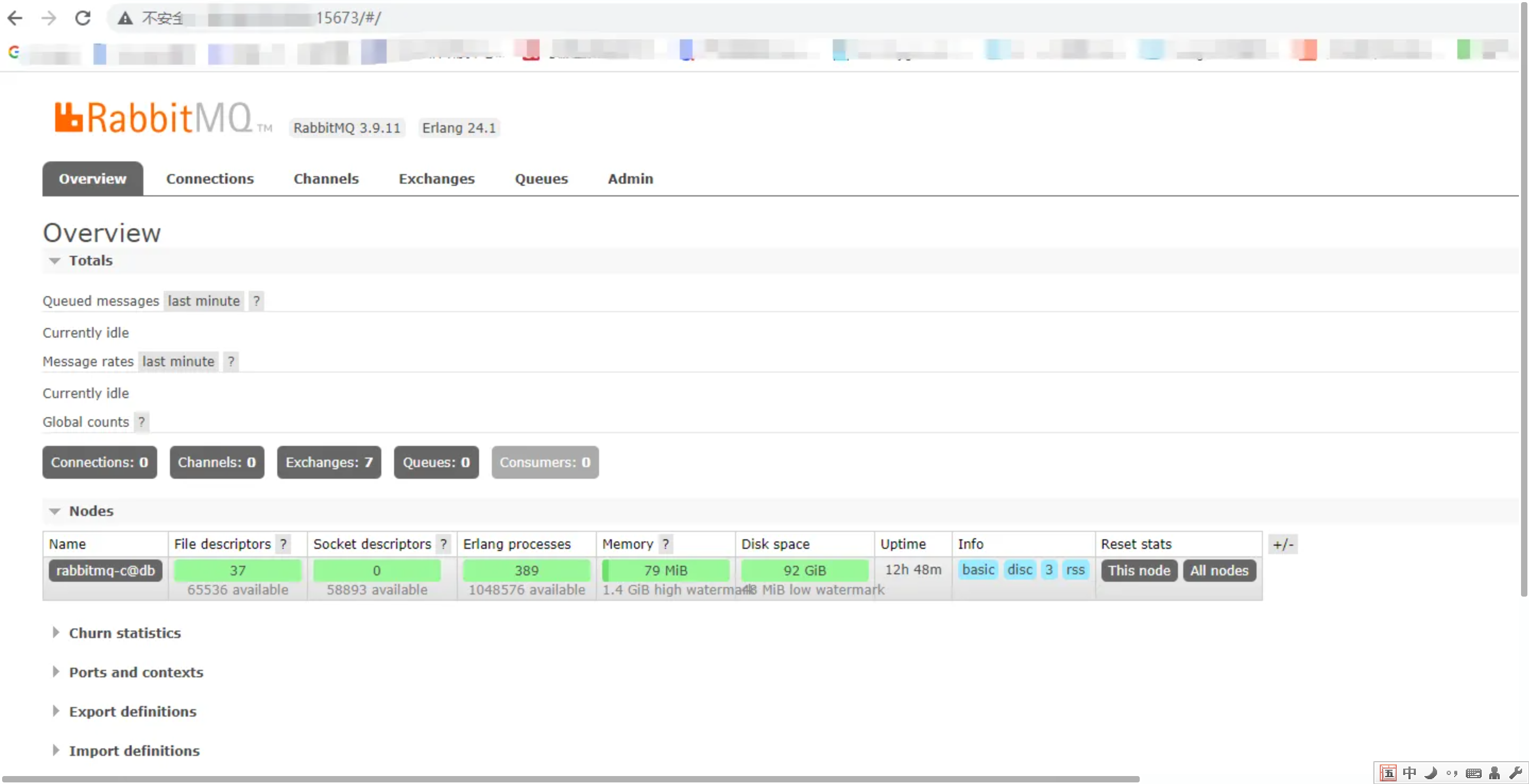This screenshot has height=784, width=1529.
Task: Open the Admin tab
Action: tap(630, 178)
